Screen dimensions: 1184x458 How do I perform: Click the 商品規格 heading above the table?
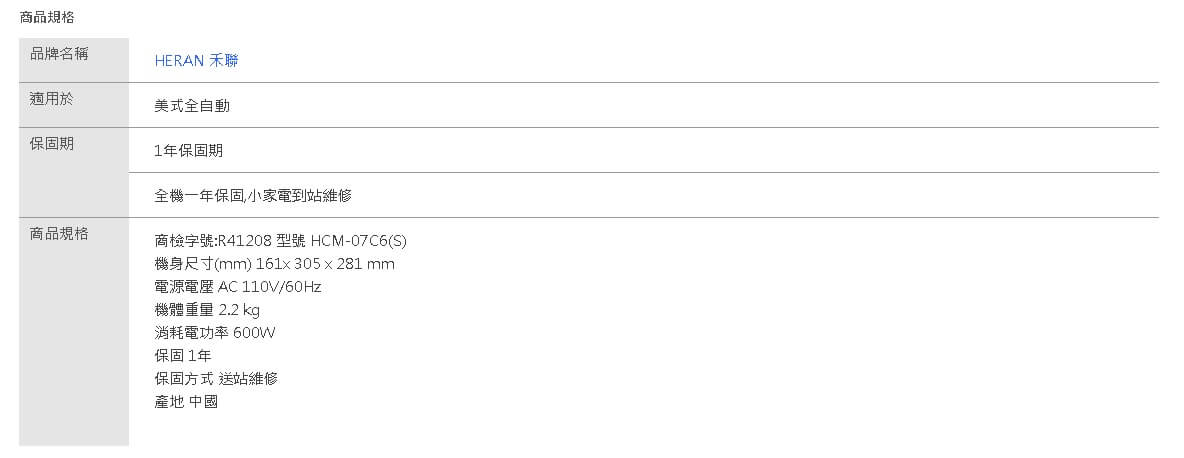click(x=47, y=17)
